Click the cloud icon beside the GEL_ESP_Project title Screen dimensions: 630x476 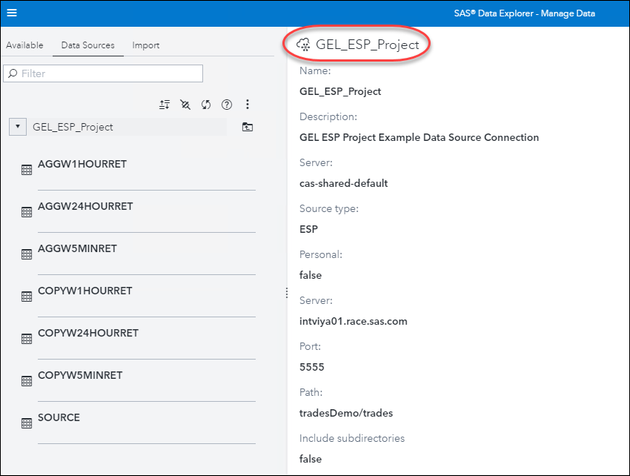[303, 44]
